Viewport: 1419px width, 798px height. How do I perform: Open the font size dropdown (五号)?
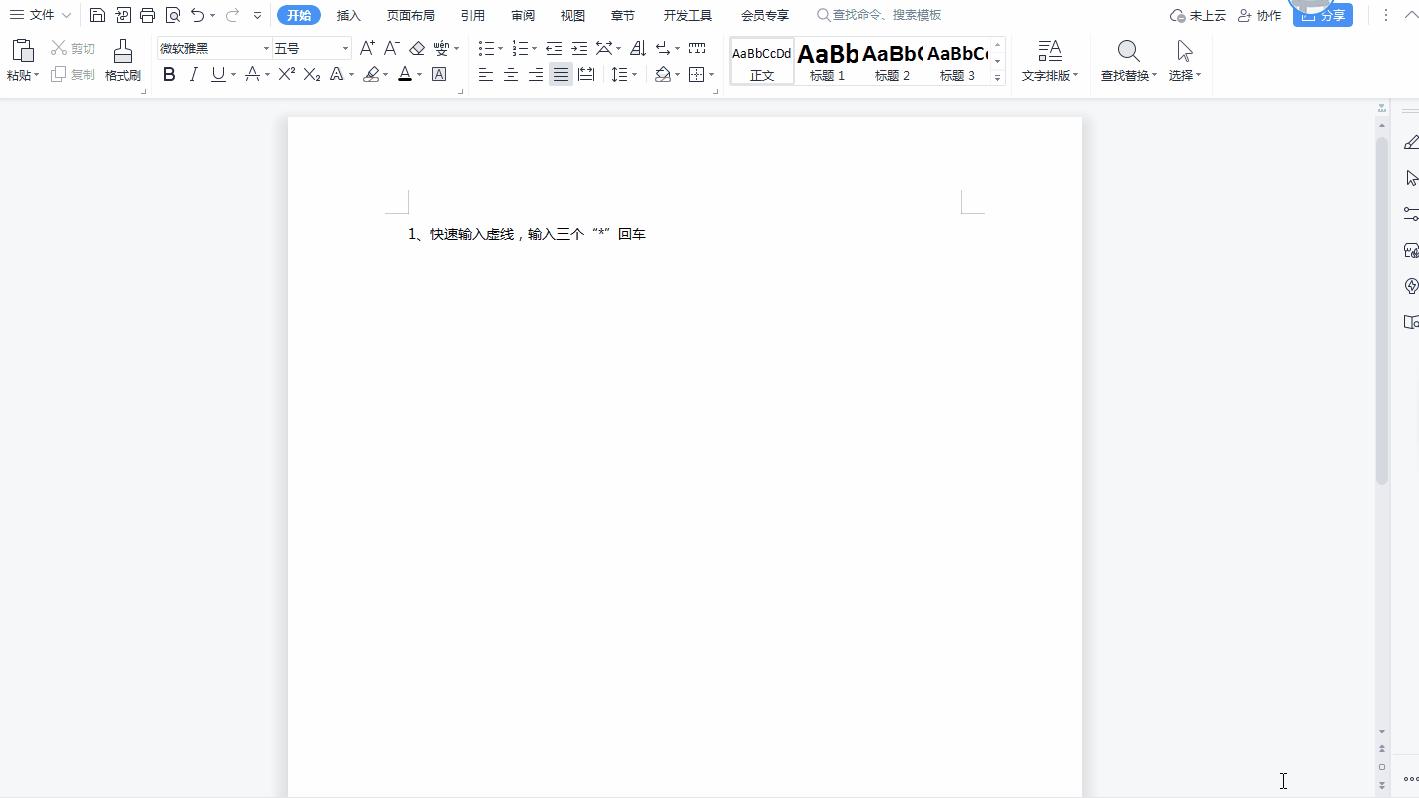(x=345, y=48)
